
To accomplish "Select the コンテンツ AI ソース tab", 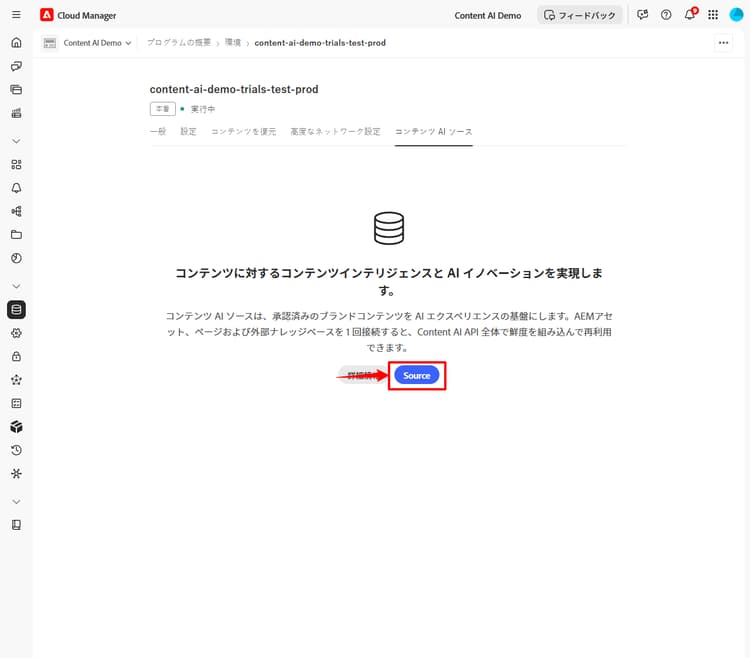I will (x=433, y=132).
